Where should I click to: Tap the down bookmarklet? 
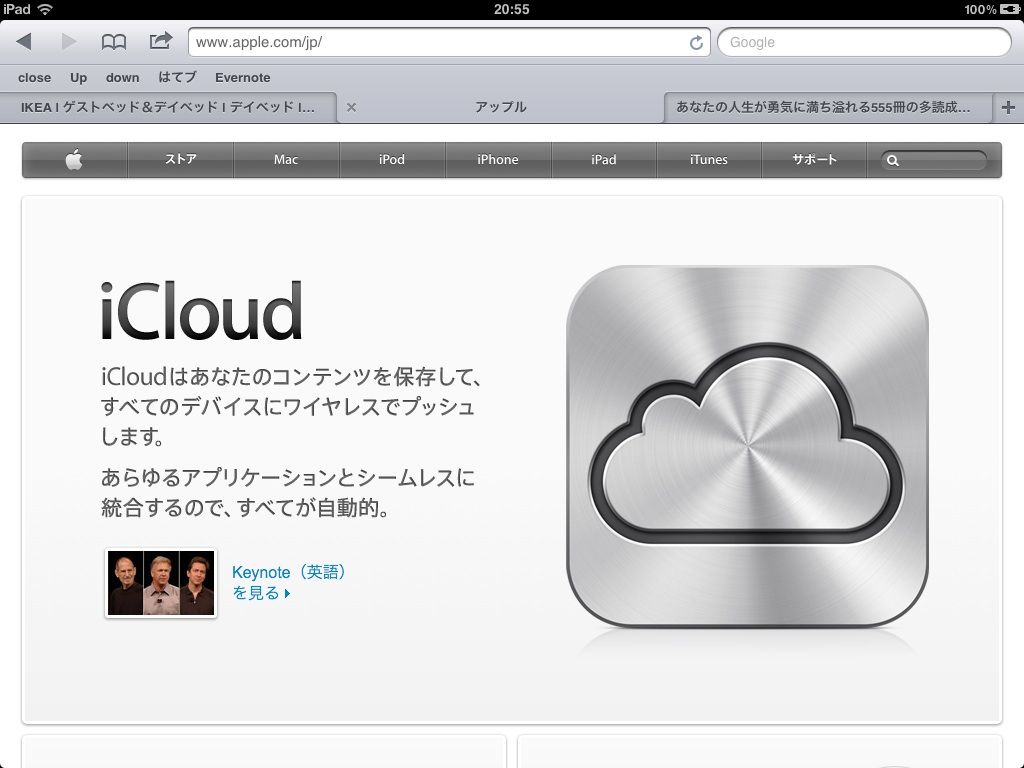pyautogui.click(x=123, y=78)
